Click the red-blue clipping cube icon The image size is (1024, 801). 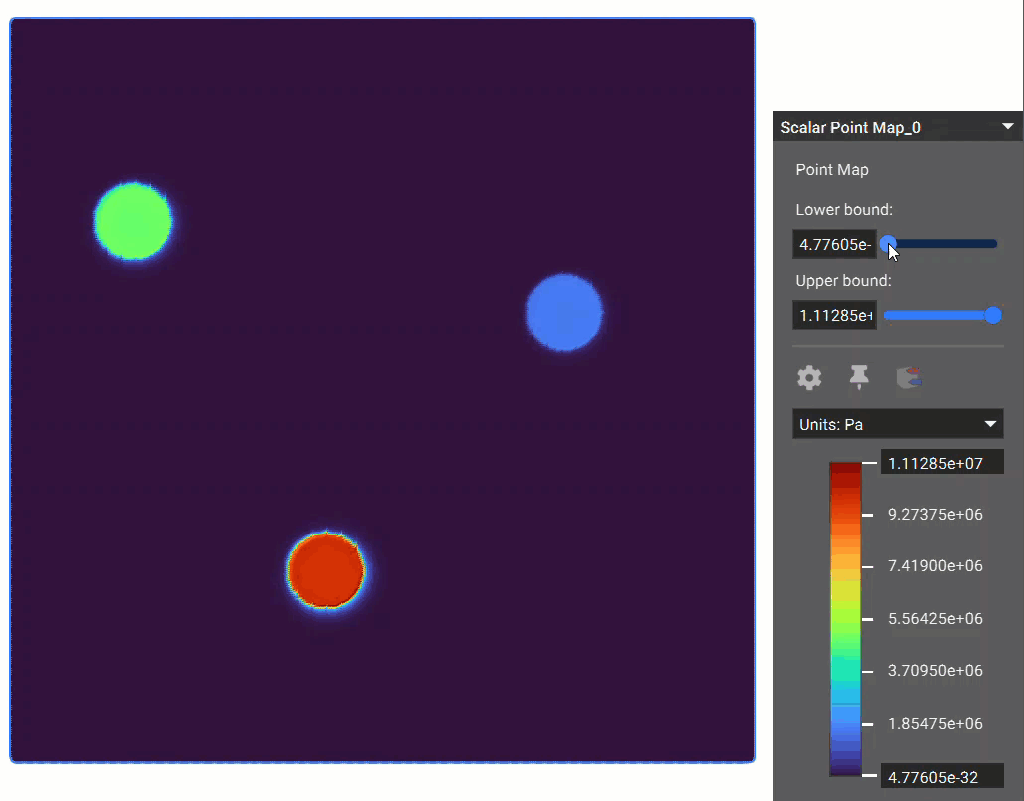[x=909, y=378]
